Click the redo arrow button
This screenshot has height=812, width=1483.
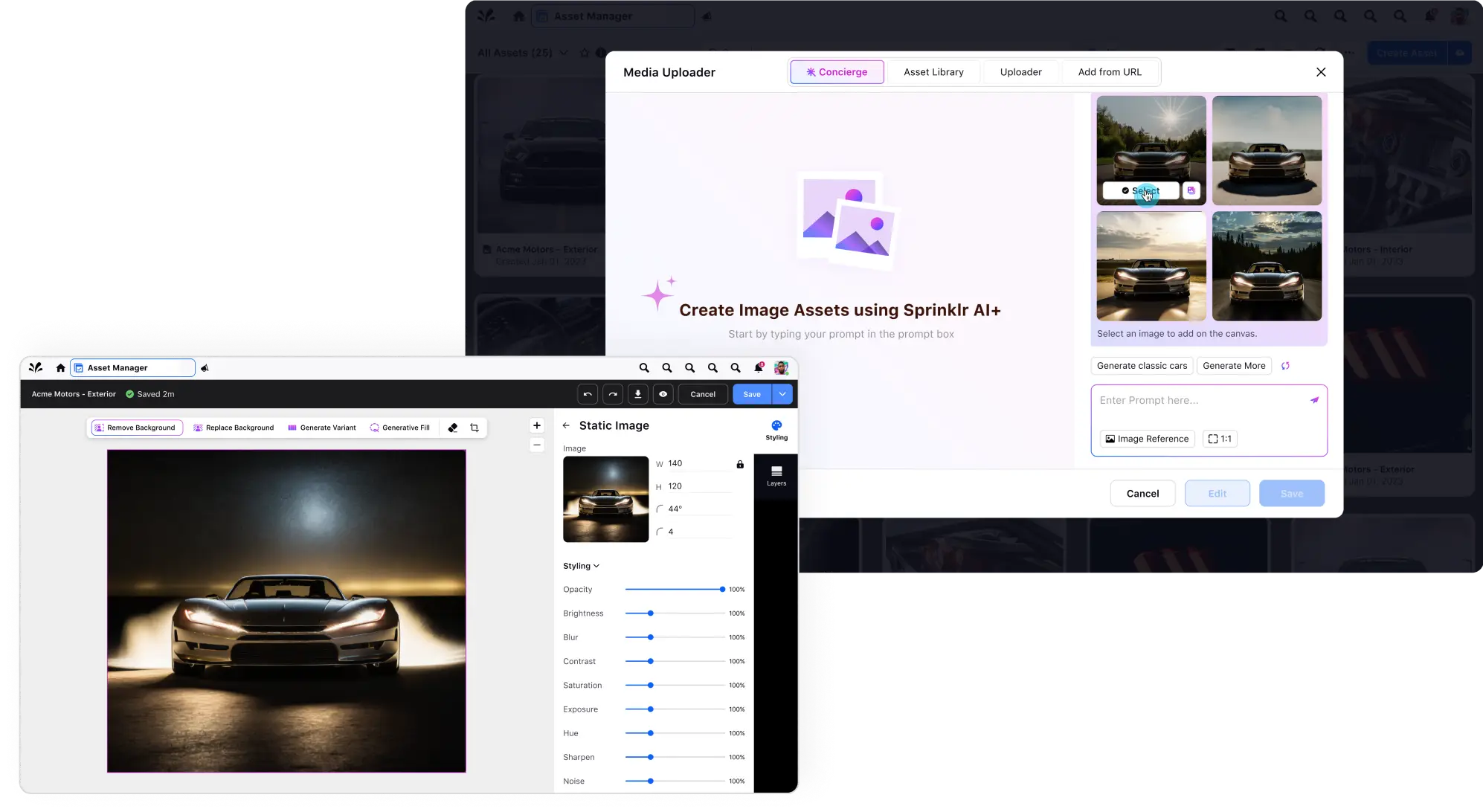coord(613,394)
